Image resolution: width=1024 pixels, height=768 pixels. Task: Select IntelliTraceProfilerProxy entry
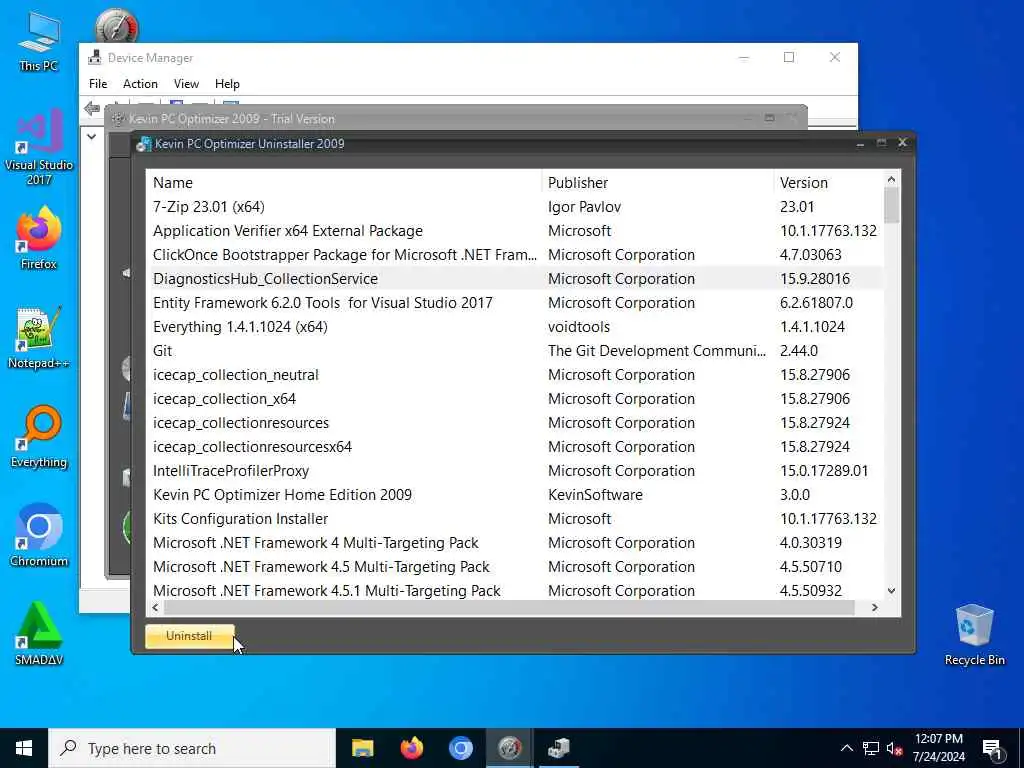(515, 471)
